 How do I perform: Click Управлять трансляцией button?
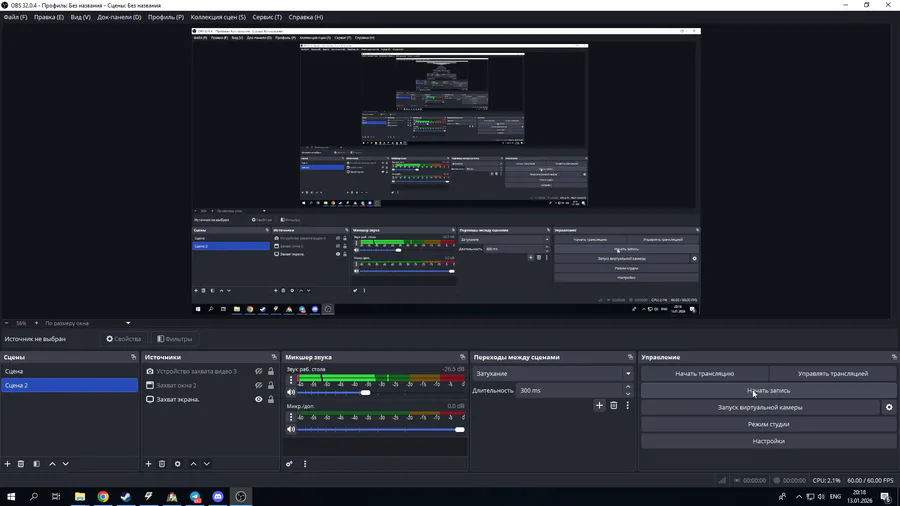point(833,373)
